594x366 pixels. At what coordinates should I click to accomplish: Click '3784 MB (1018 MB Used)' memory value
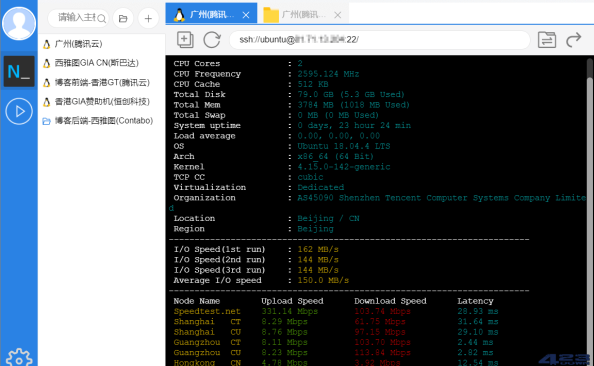point(353,105)
